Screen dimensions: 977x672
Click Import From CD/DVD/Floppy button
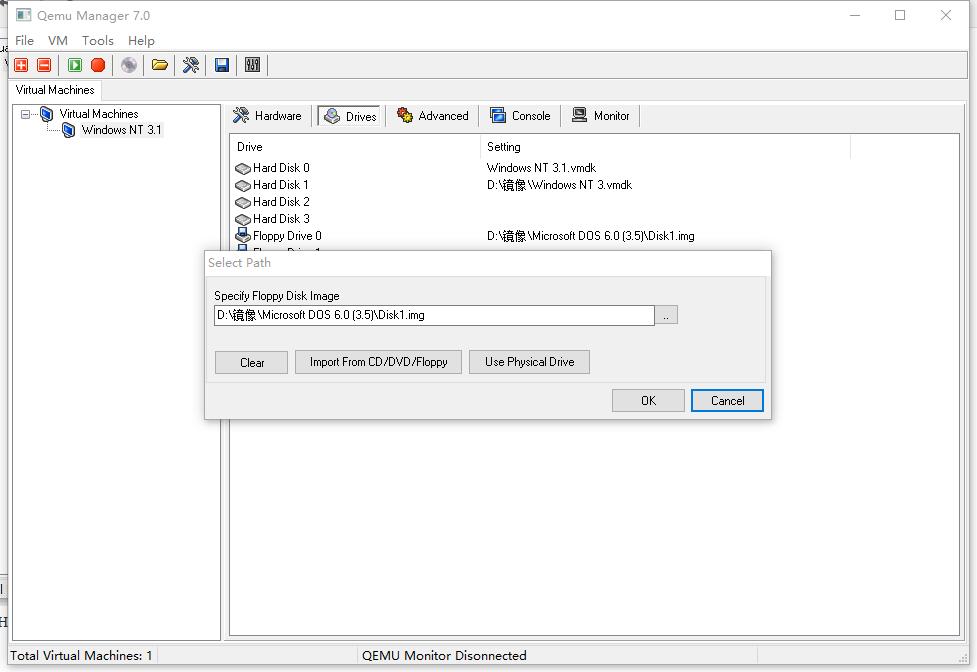pyautogui.click(x=378, y=362)
